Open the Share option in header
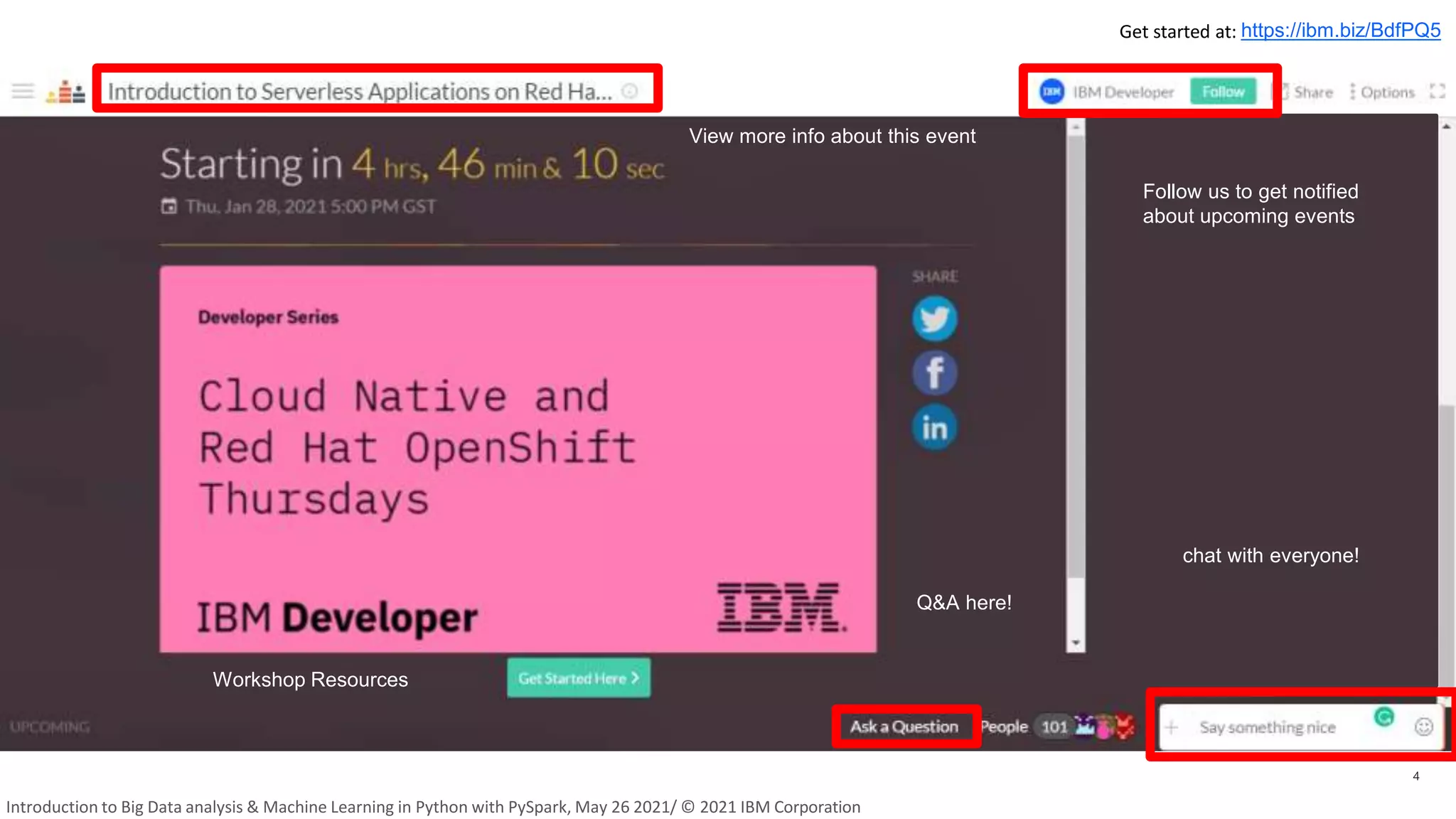Viewport: 1456px width, 819px height. [1306, 92]
